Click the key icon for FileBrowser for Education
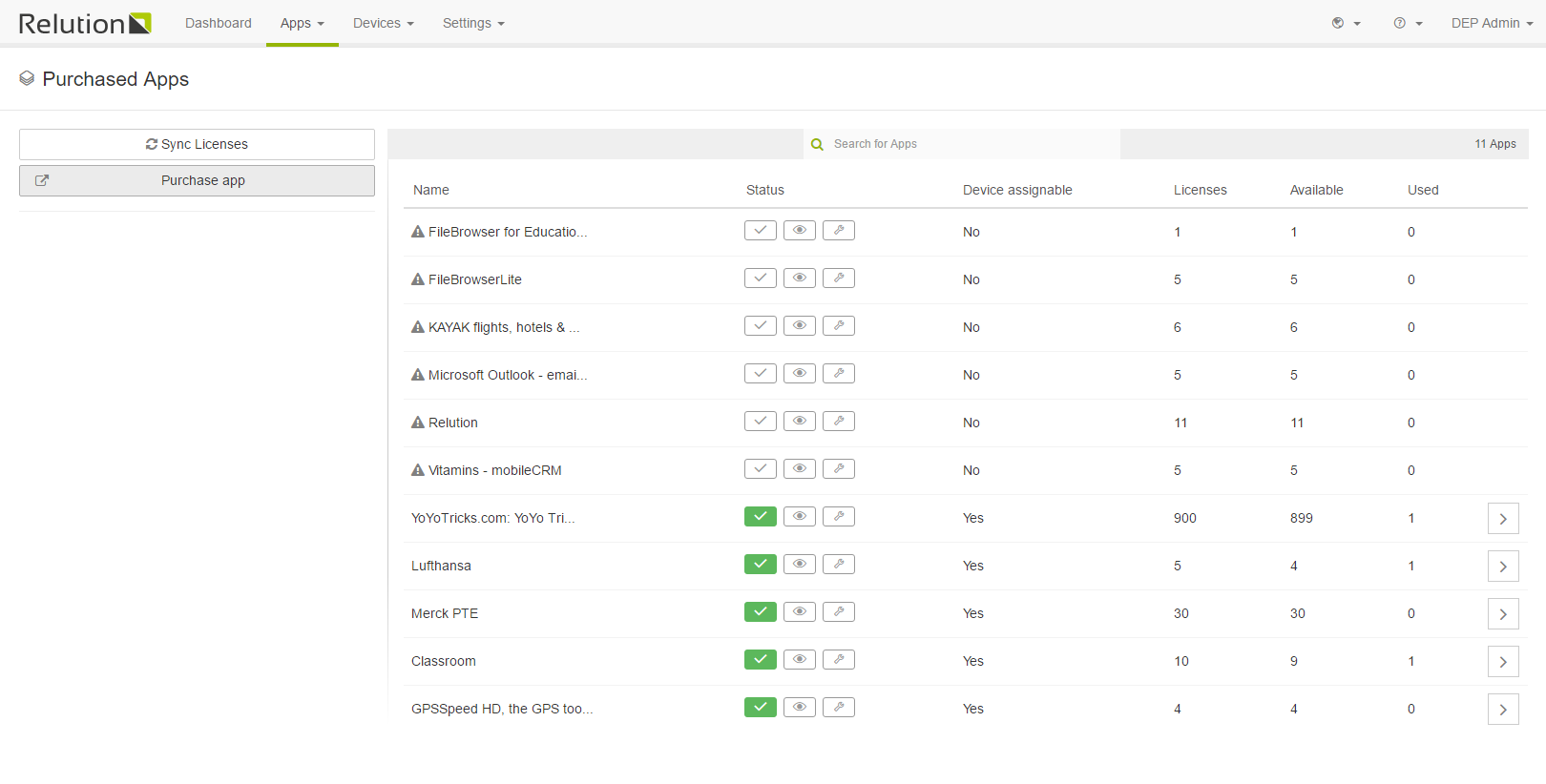Image resolution: width=1546 pixels, height=784 pixels. point(839,230)
